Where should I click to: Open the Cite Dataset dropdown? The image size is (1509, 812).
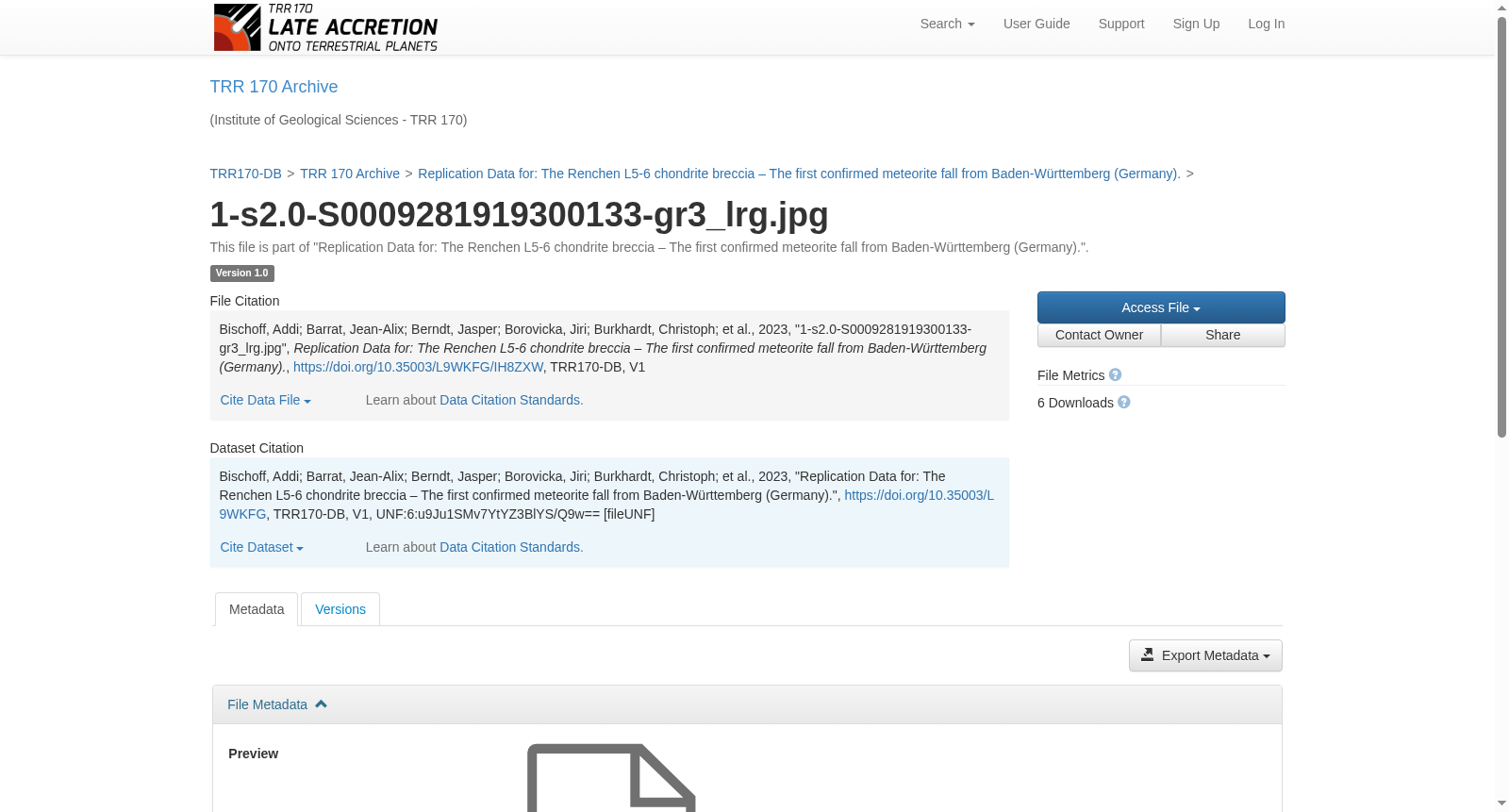261,547
